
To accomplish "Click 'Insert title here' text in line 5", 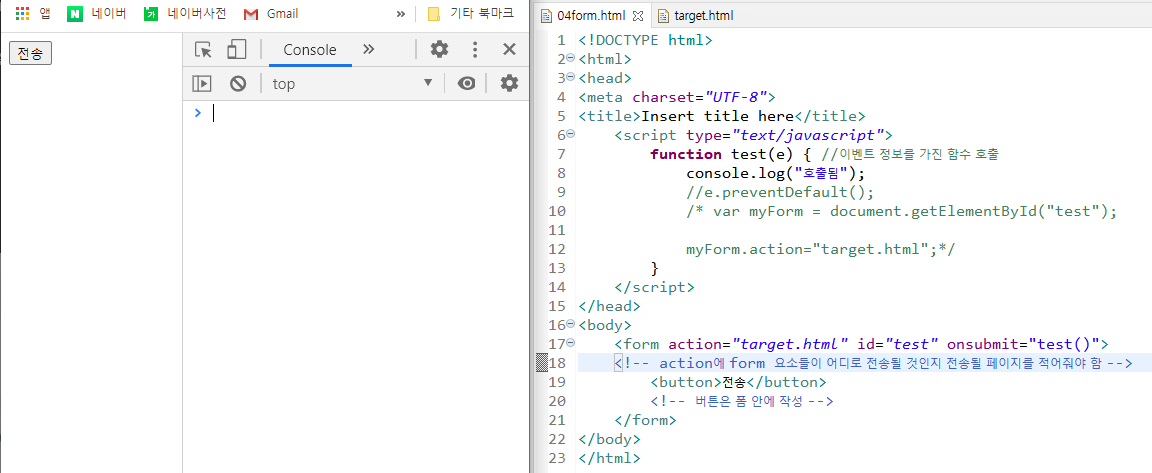I will 718,116.
